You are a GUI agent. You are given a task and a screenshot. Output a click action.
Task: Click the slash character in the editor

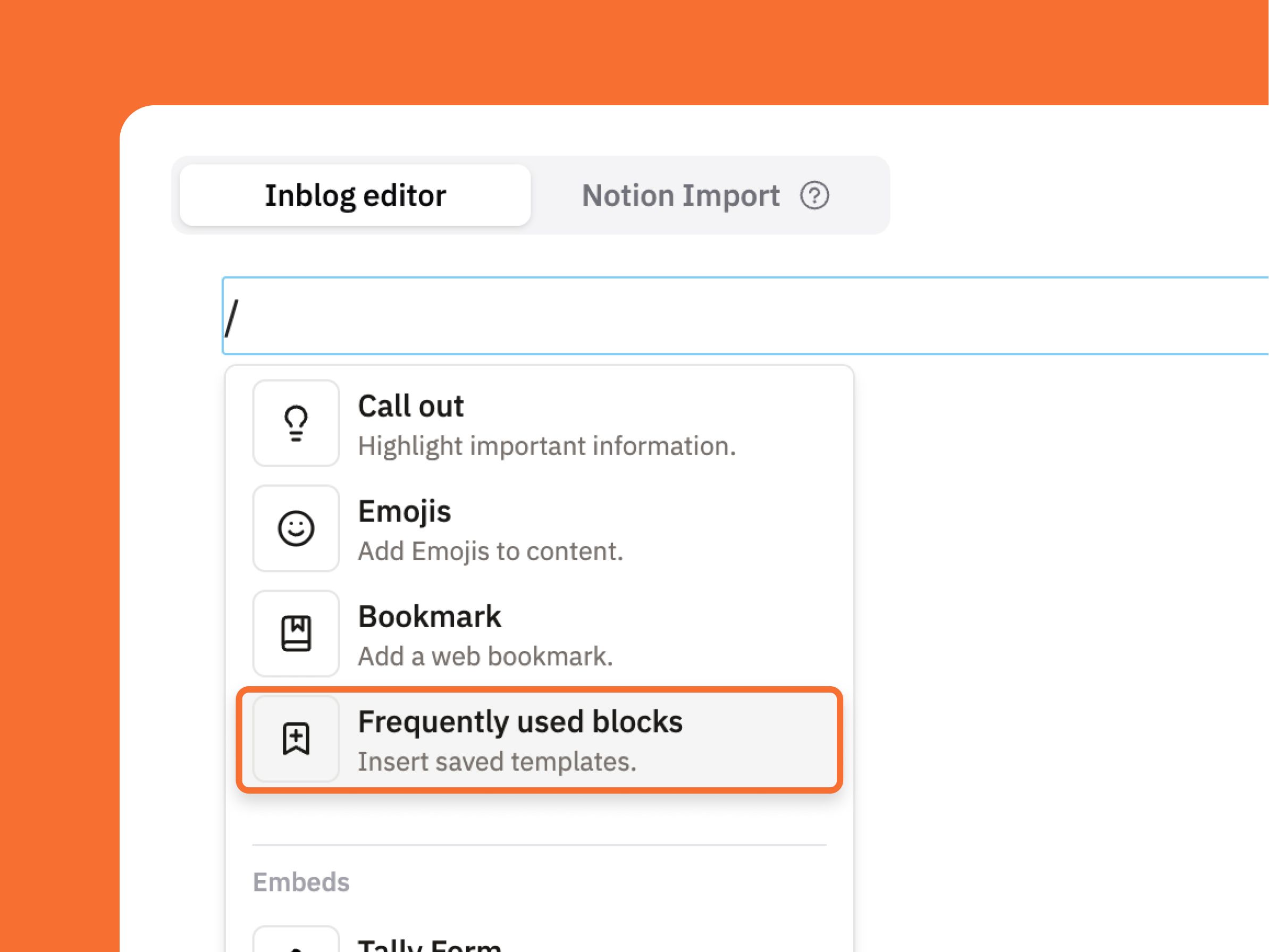[231, 318]
